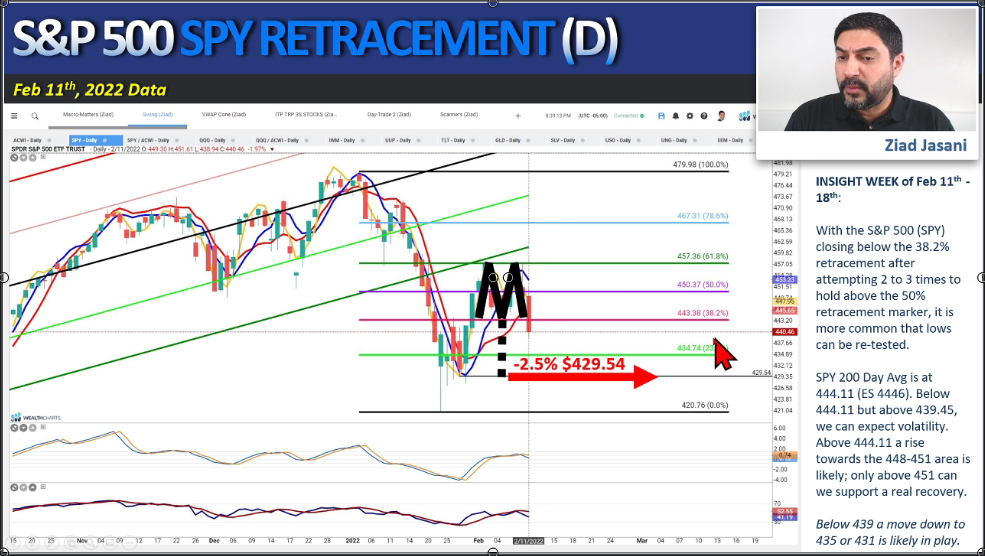
Task: Click the down arrow icon in the lowest indicator pane
Action: click(23, 487)
